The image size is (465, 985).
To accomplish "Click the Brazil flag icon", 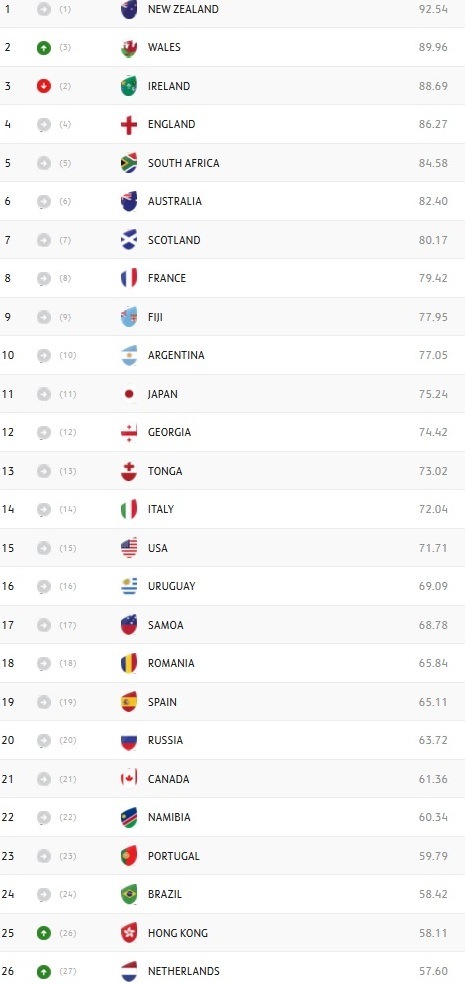I will coord(129,895).
